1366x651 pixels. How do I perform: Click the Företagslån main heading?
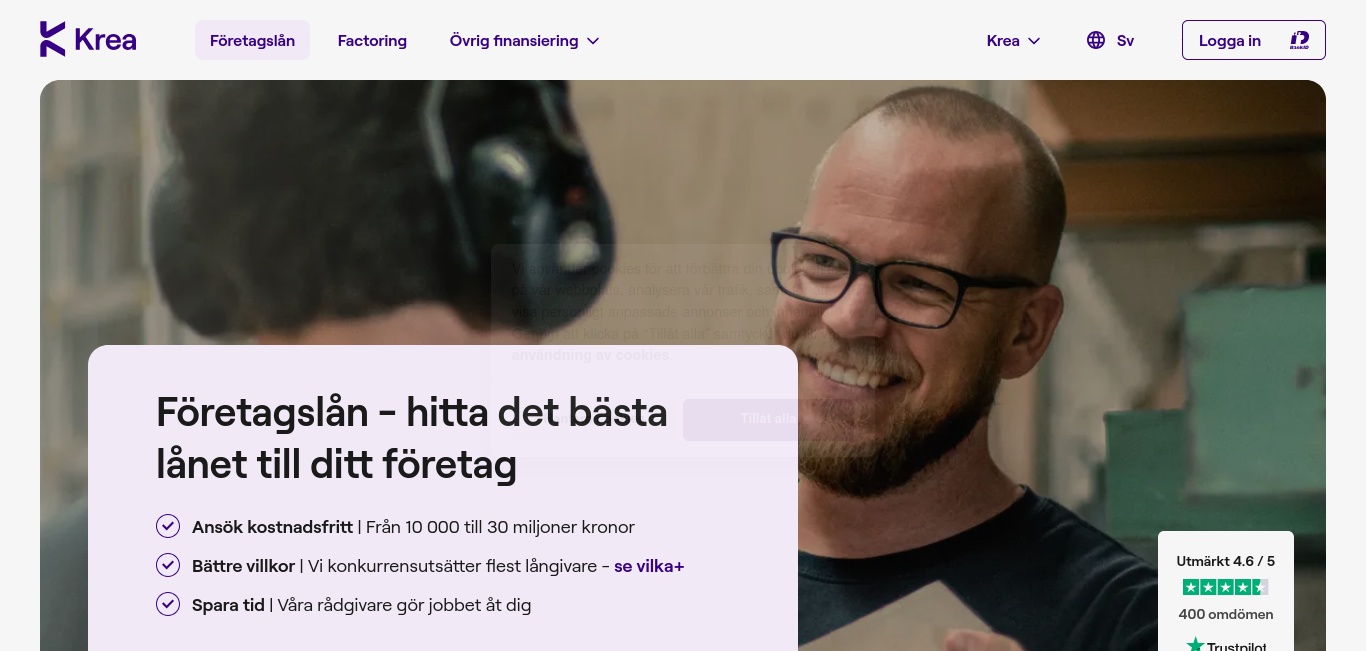click(412, 439)
